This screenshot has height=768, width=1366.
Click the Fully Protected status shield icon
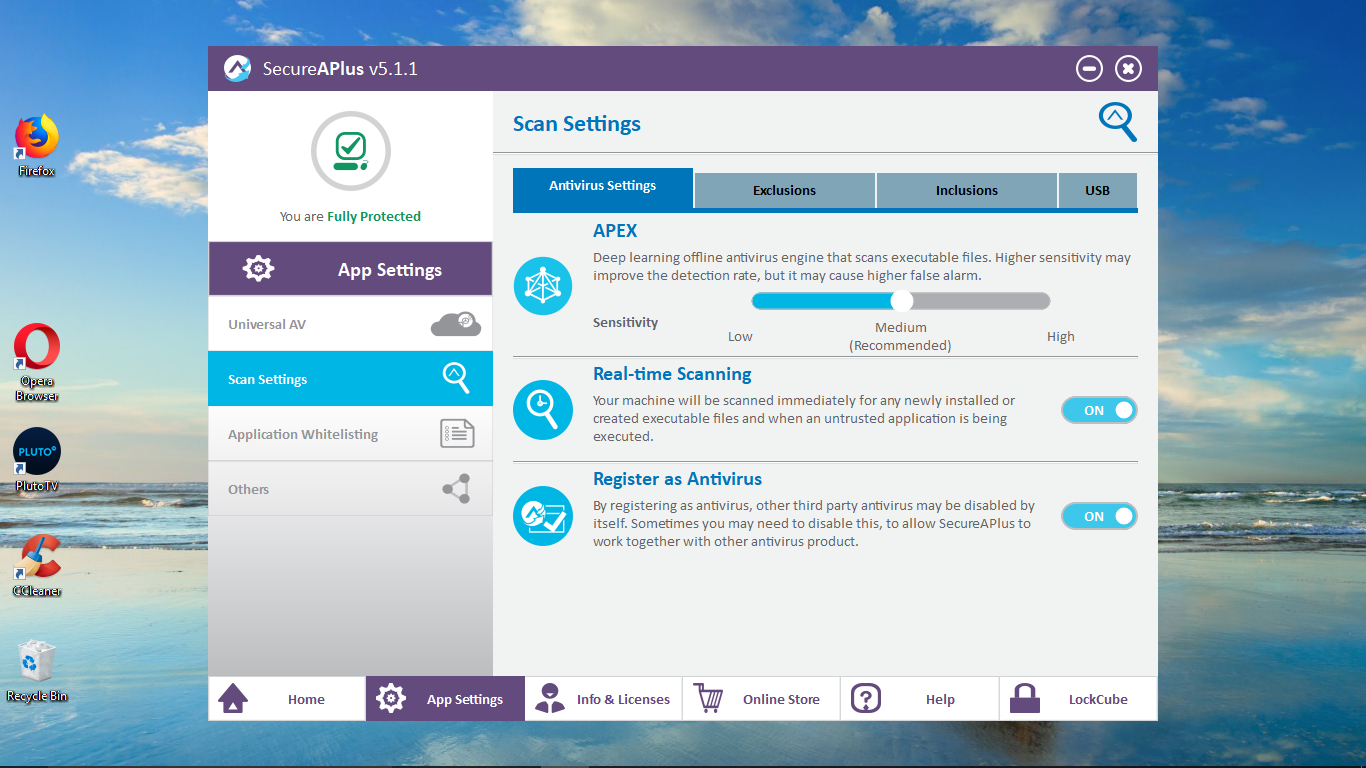[350, 151]
